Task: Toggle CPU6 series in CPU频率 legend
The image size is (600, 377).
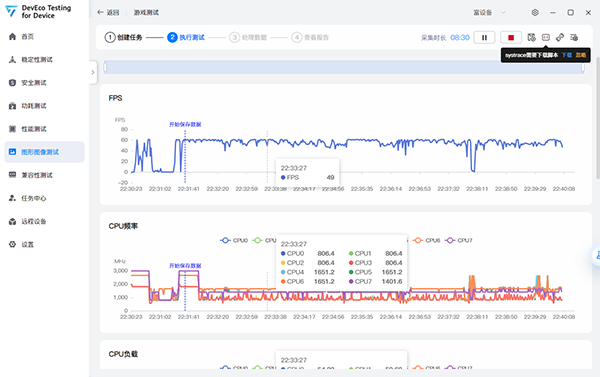Action: 427,240
